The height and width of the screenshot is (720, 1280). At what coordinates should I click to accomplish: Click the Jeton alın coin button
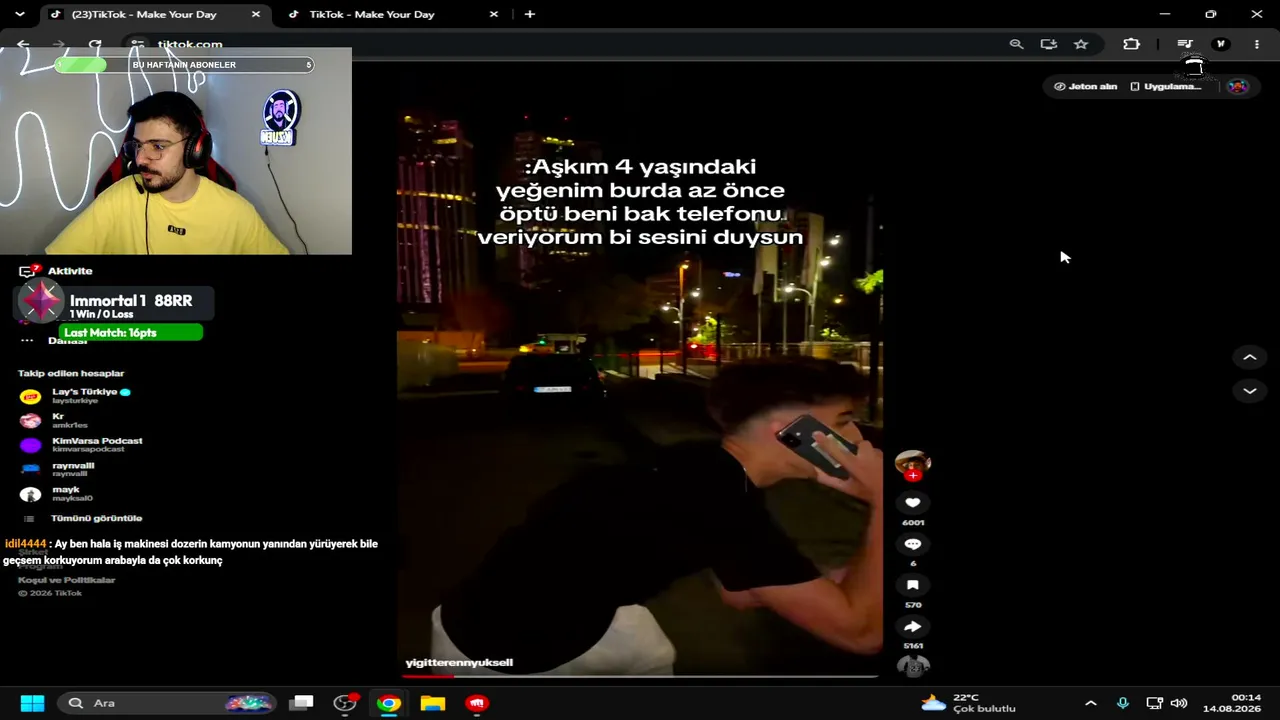pyautogui.click(x=1085, y=86)
